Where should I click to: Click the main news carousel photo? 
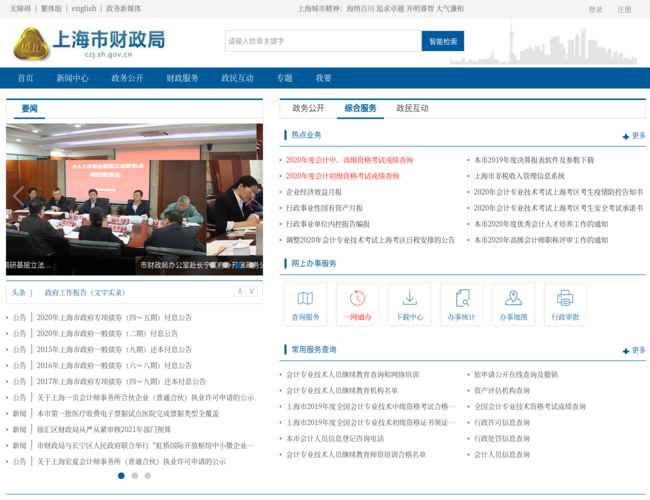pyautogui.click(x=134, y=199)
